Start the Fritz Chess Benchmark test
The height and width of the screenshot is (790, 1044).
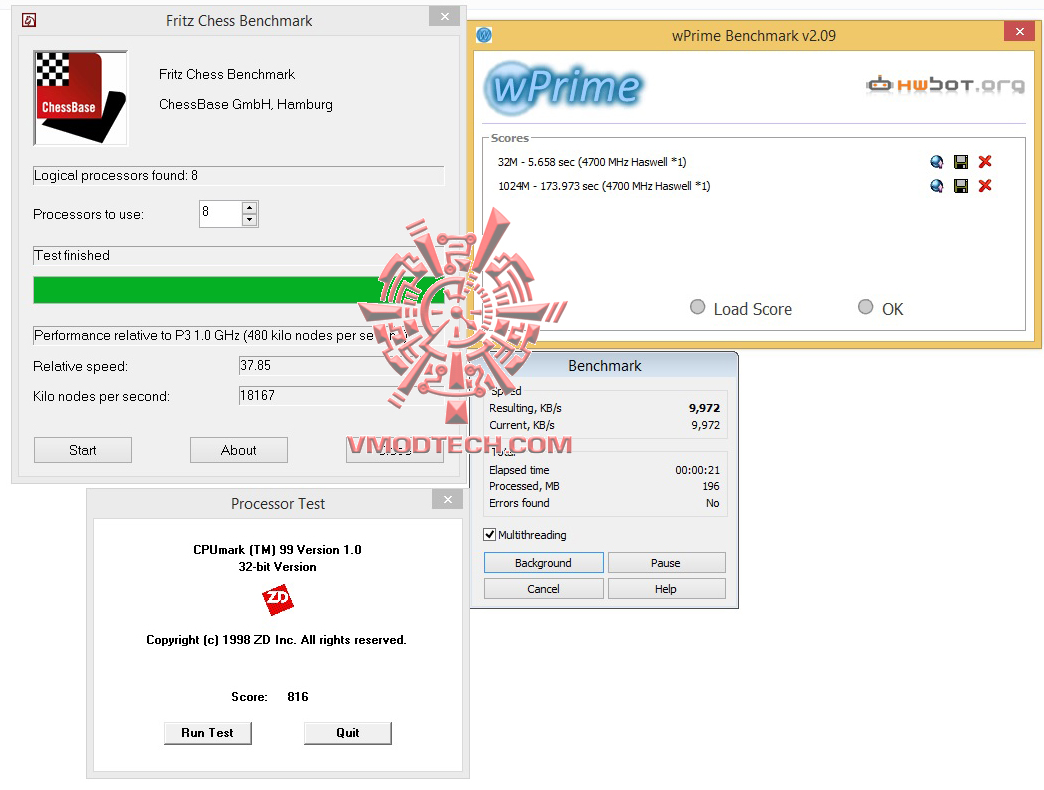(83, 450)
